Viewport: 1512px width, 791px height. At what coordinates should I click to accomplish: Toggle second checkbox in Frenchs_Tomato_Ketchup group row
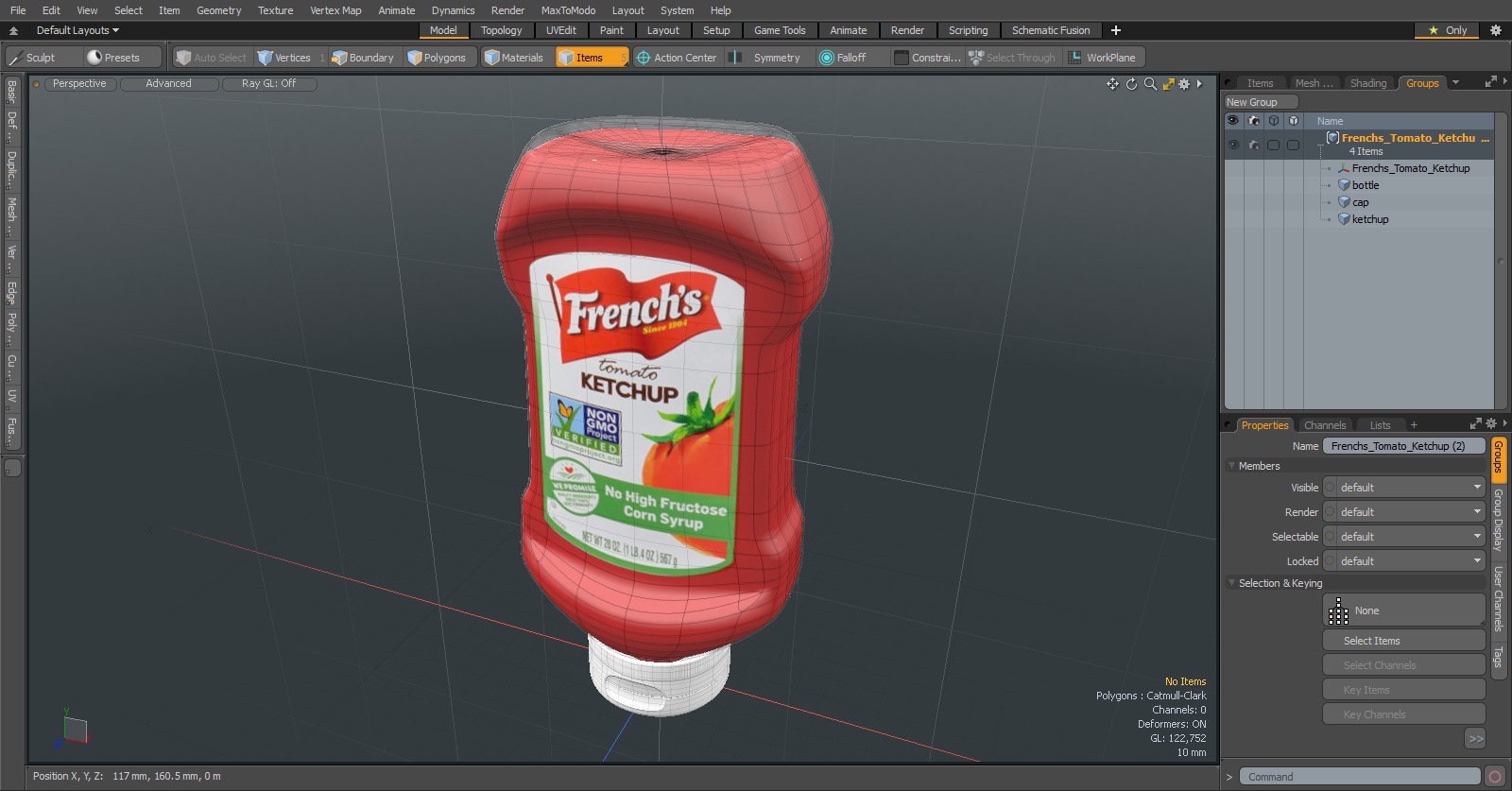(x=1293, y=145)
